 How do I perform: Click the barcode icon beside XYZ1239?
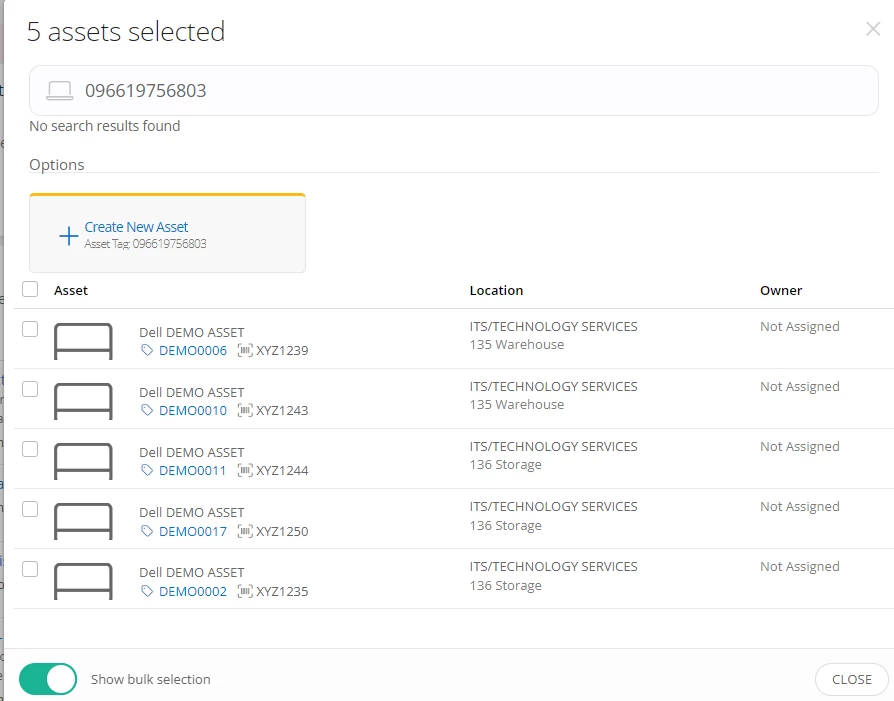245,351
